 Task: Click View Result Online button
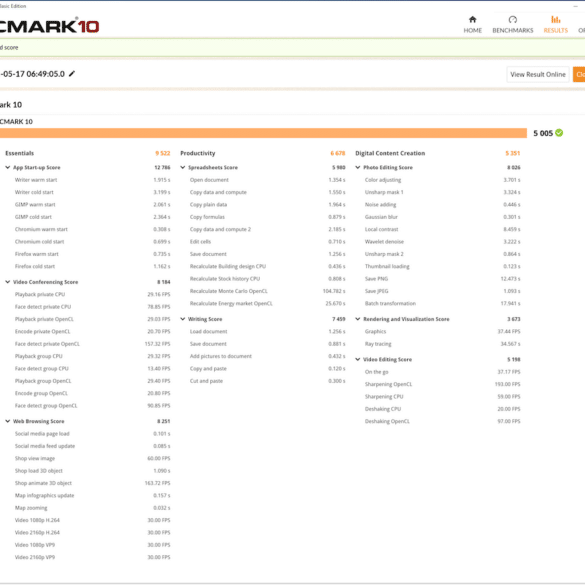(x=538, y=74)
